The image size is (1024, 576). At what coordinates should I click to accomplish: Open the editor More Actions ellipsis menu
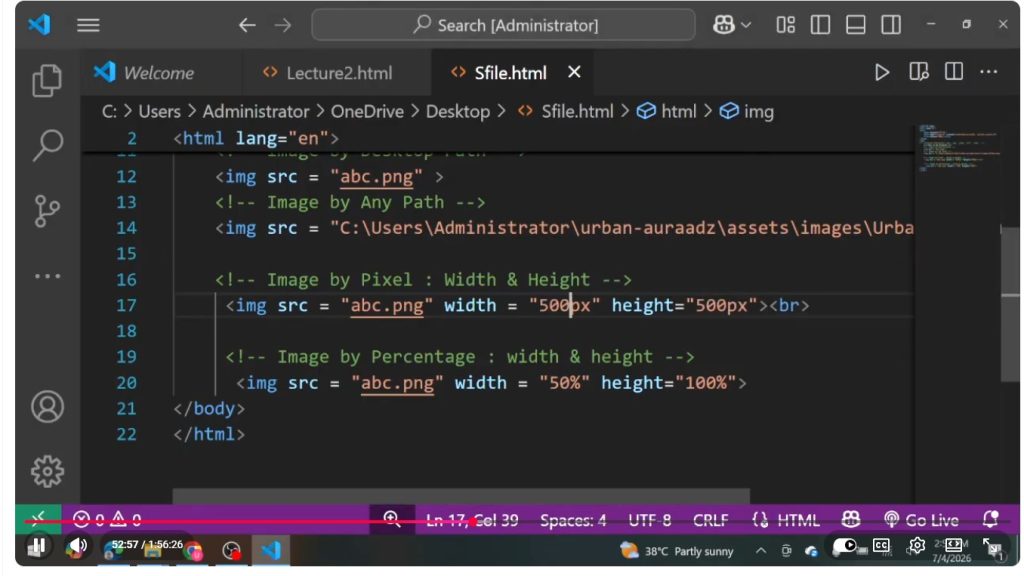(x=989, y=72)
